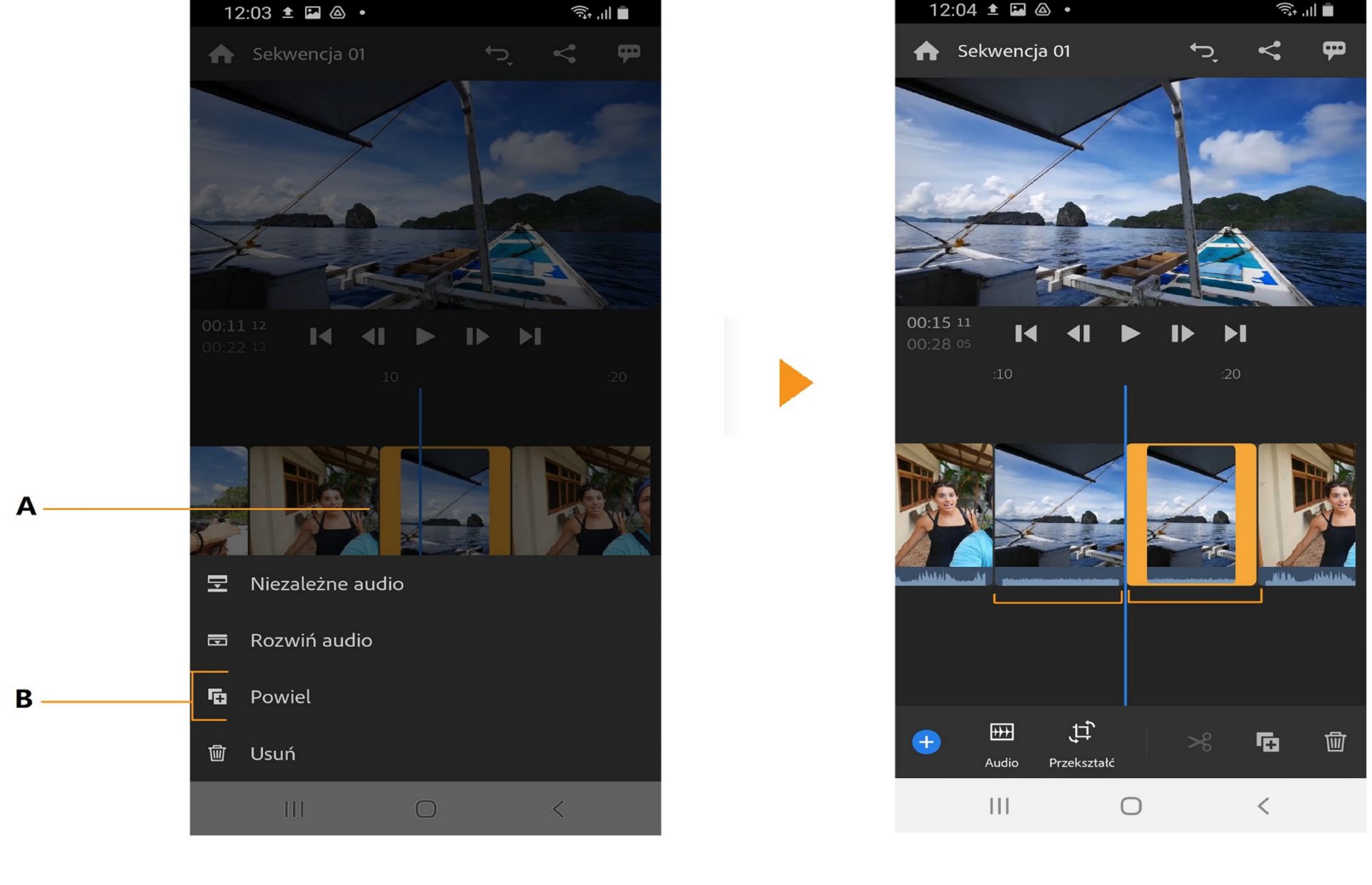Select the orange highlighted clip in right timeline
Viewport: 1372px width, 885px height.
1190,514
